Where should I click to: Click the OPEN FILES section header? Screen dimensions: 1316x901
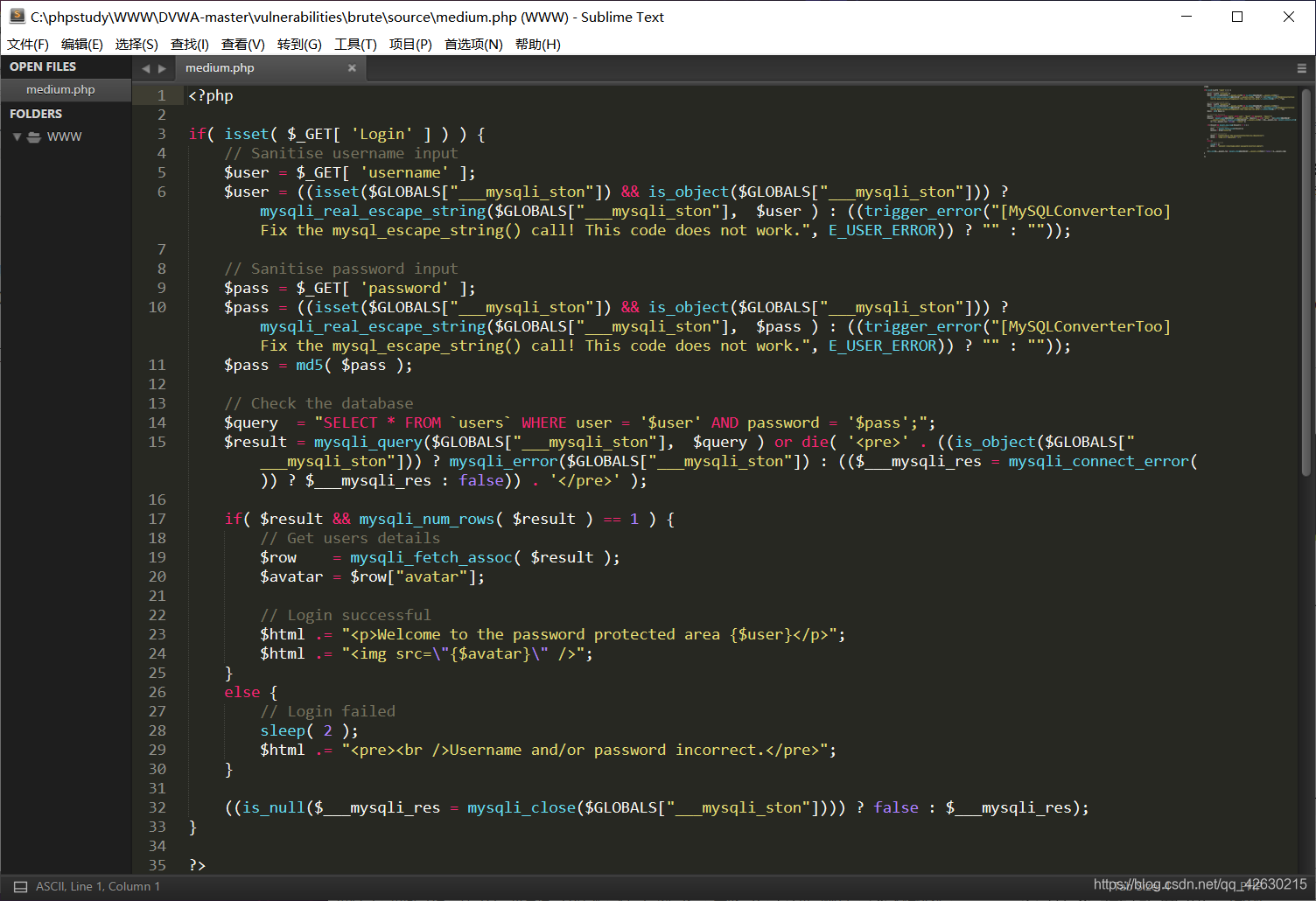(x=43, y=66)
